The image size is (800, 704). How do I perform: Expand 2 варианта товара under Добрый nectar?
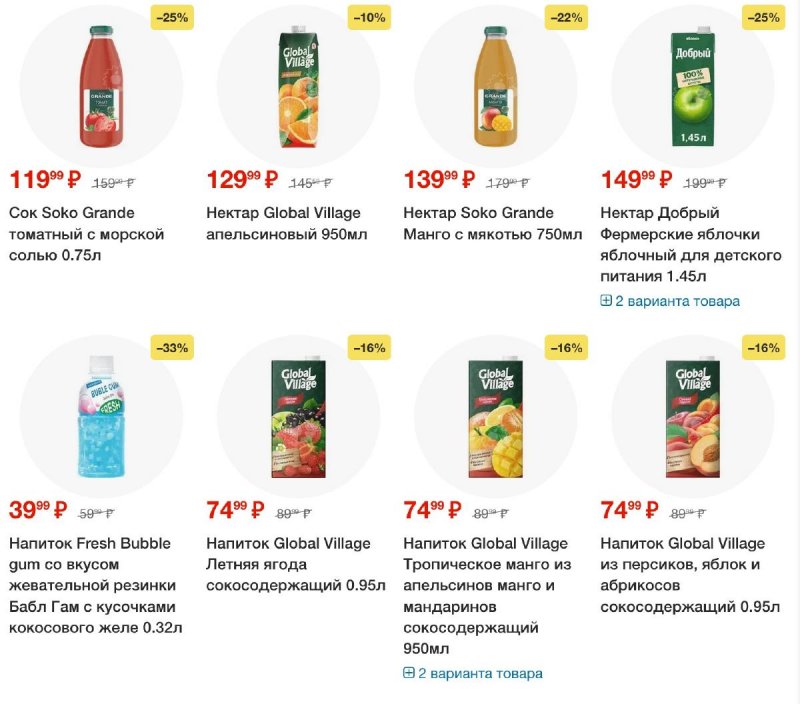pyautogui.click(x=670, y=301)
